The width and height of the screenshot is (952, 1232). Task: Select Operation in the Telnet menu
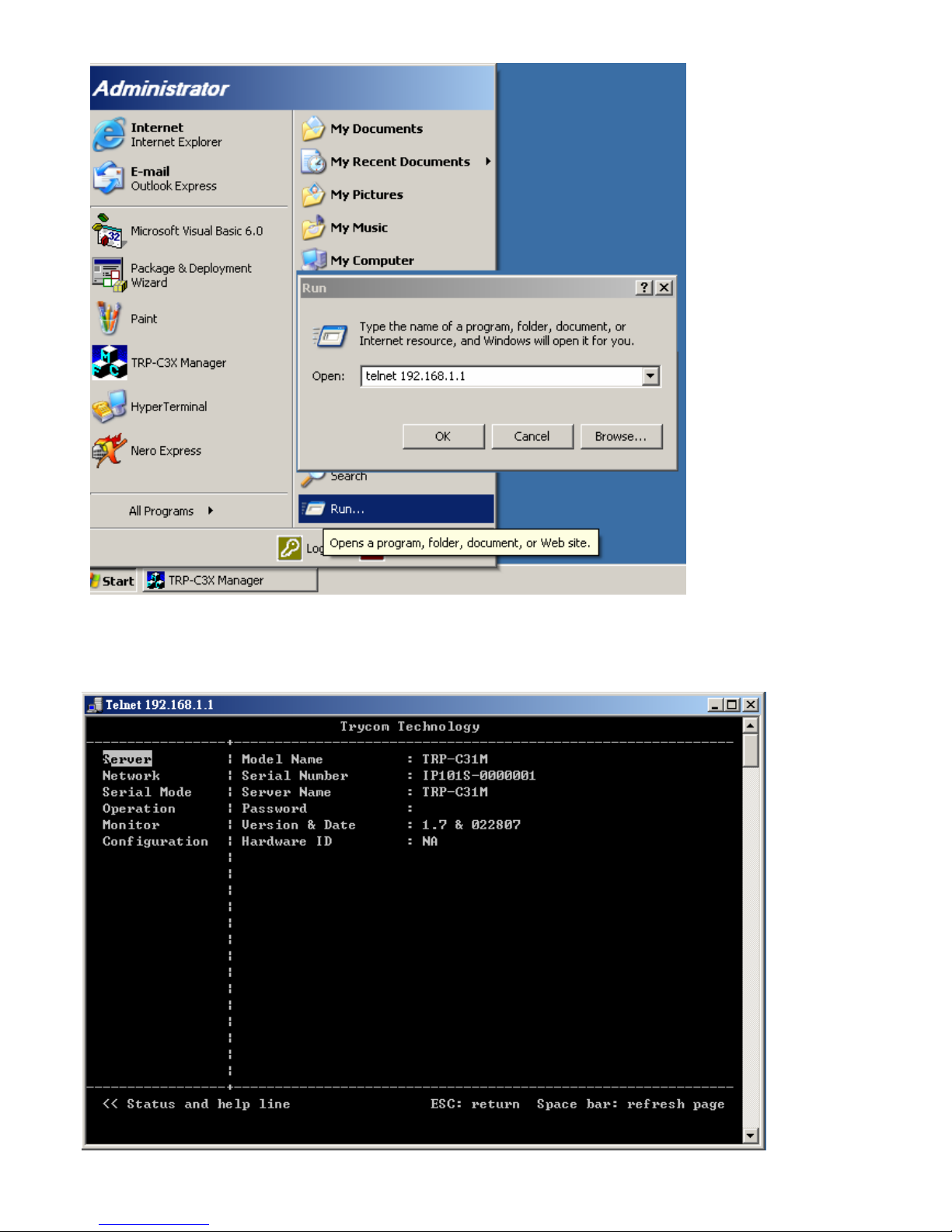click(x=139, y=808)
